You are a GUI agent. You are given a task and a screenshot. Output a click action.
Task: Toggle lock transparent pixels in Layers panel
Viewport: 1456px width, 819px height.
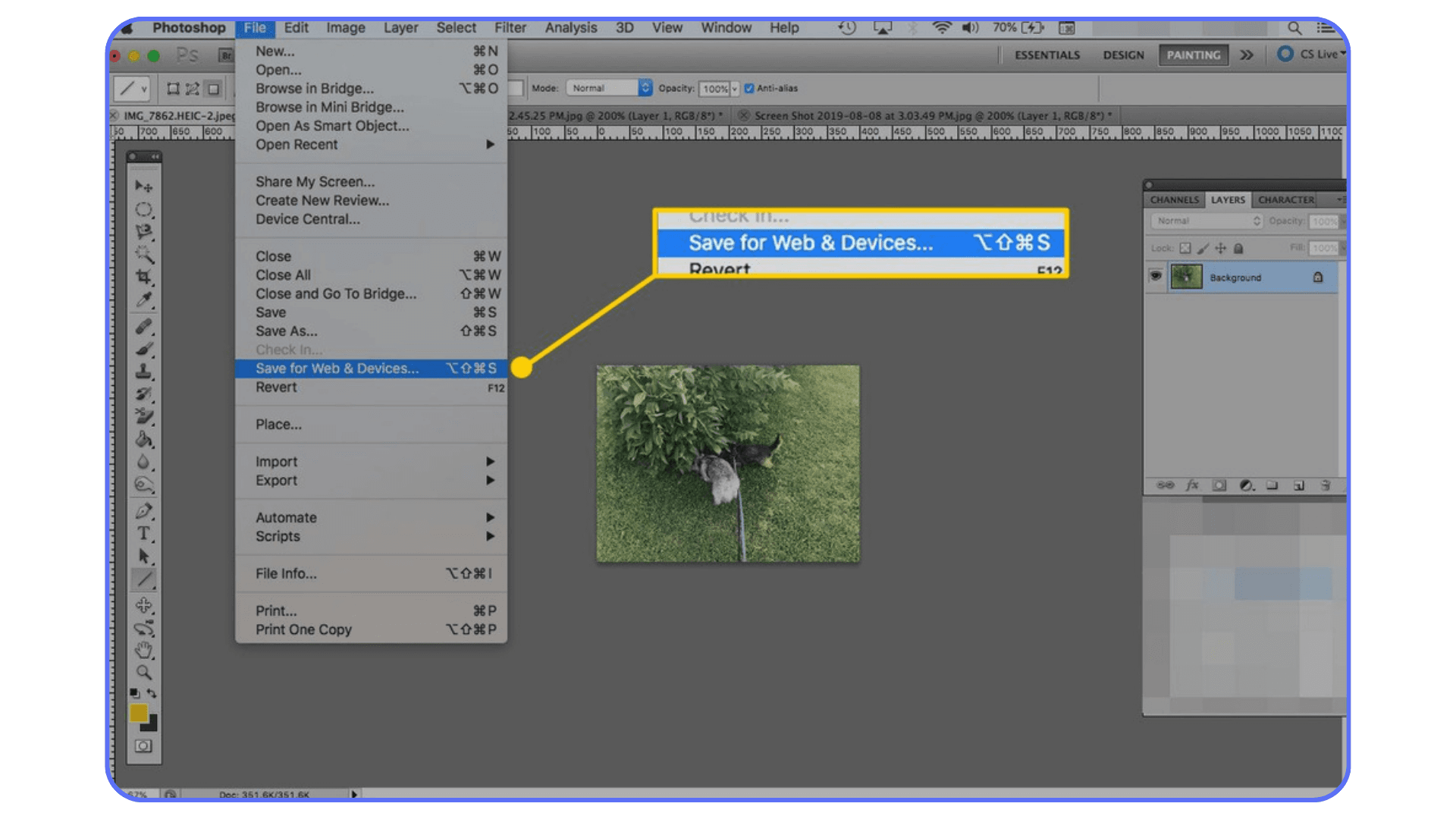point(1185,248)
